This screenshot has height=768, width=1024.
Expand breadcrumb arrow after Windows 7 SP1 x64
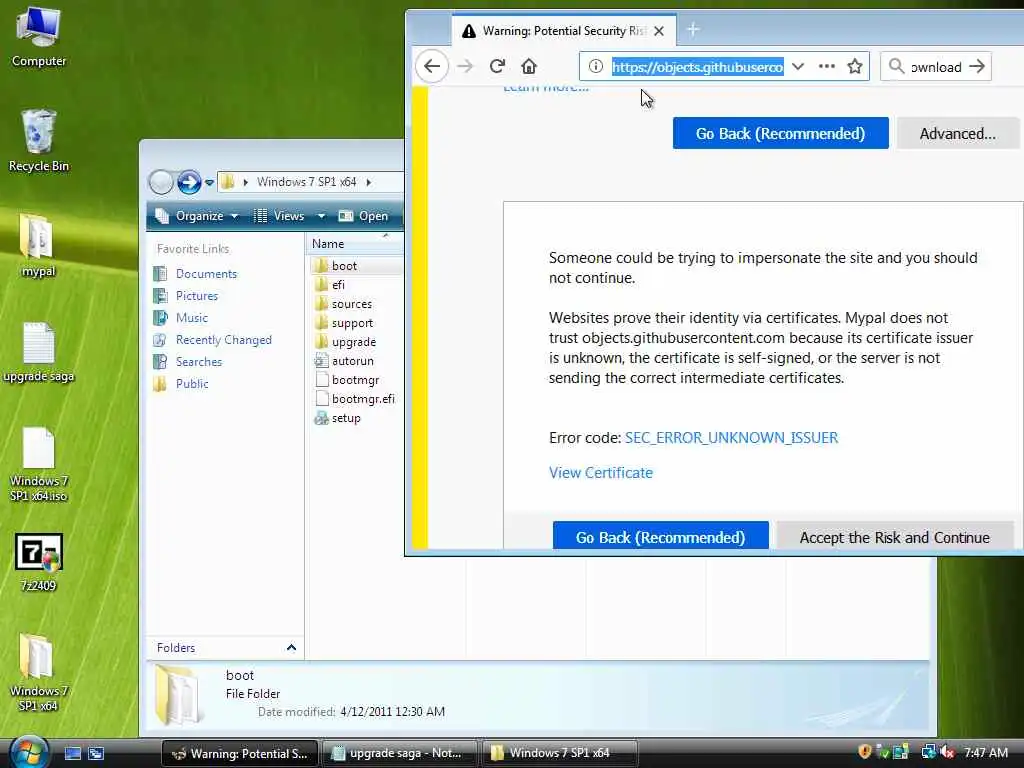point(369,182)
